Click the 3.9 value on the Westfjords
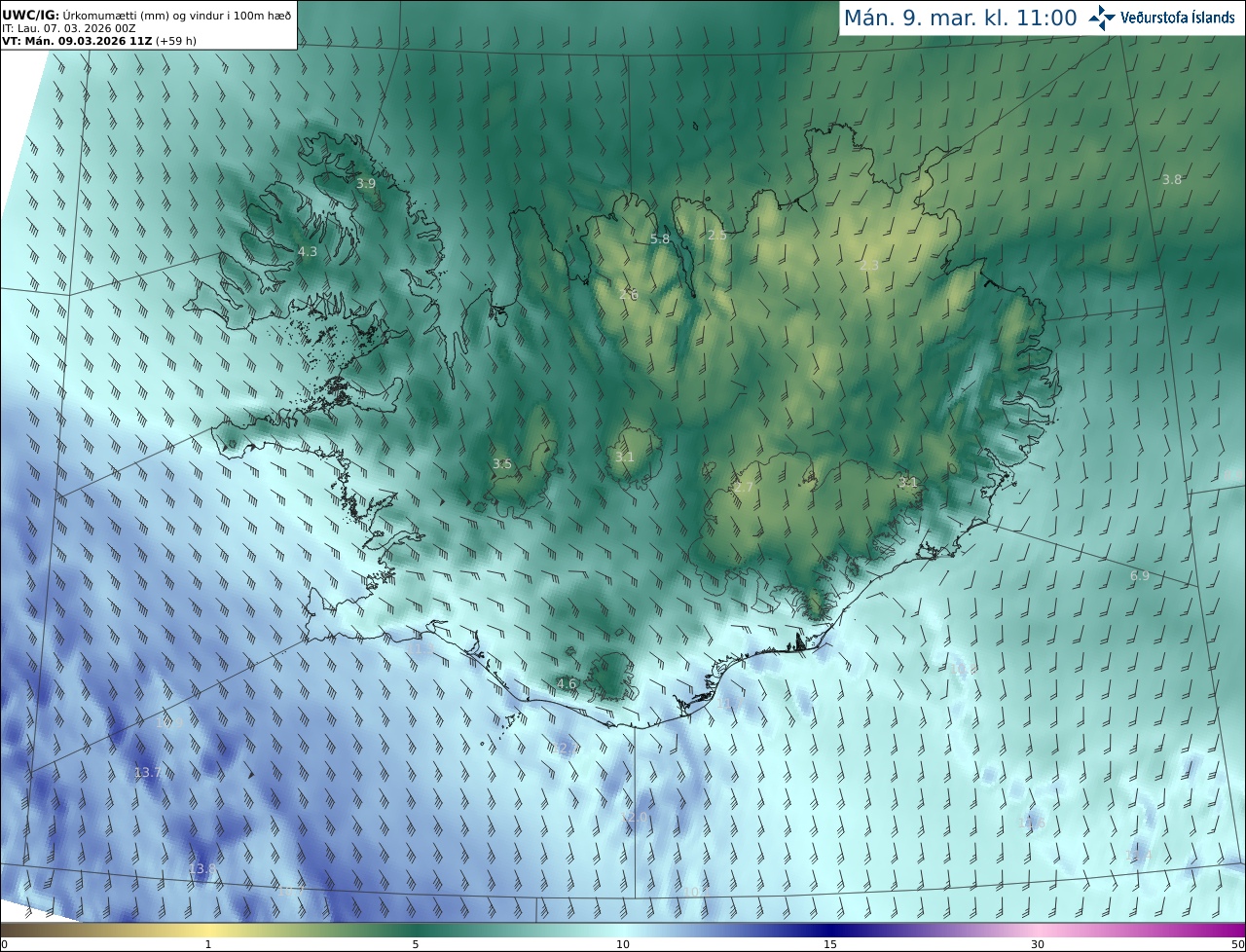This screenshot has height=952, width=1246. (366, 183)
